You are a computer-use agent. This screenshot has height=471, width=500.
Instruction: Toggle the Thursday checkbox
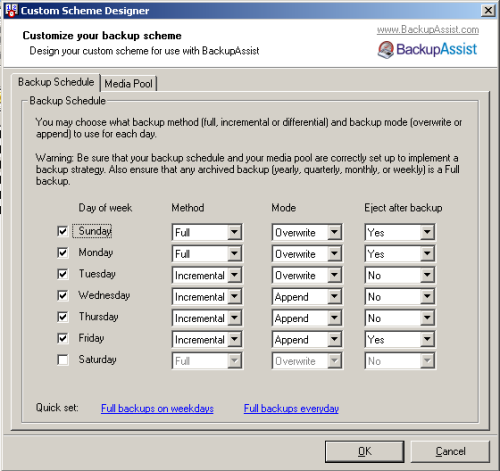(x=63, y=317)
